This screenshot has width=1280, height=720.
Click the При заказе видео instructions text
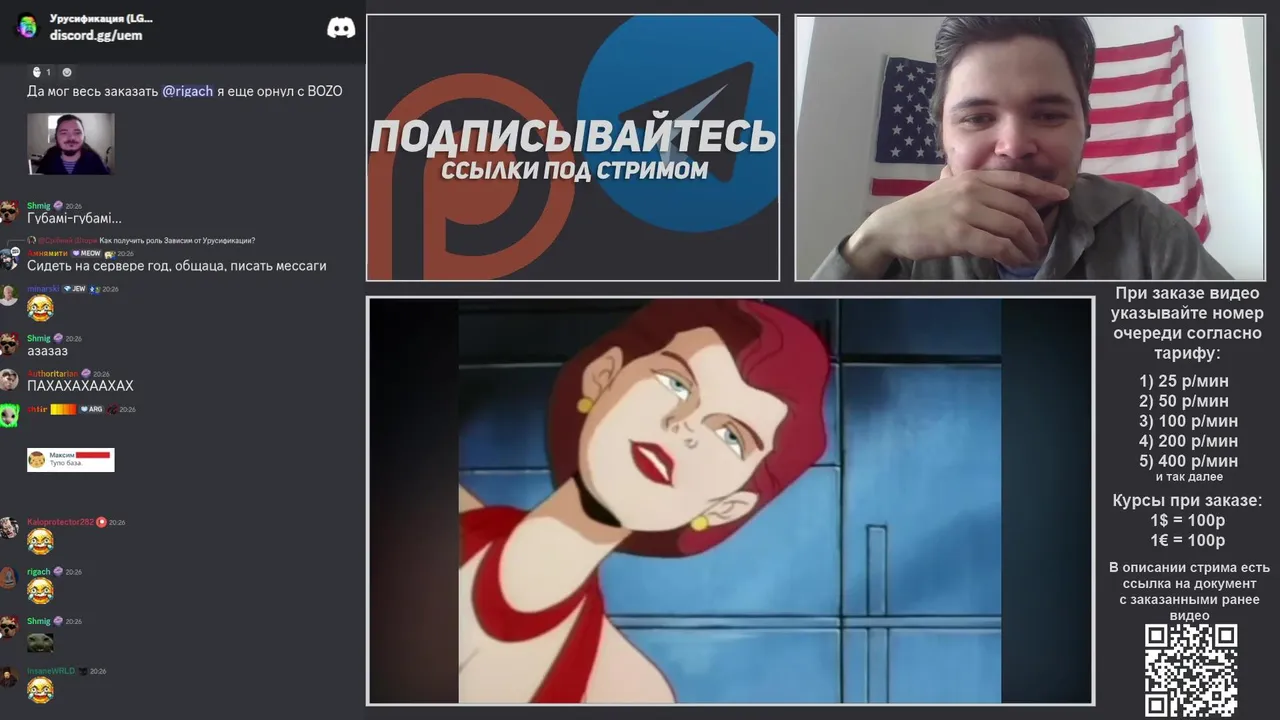1188,323
